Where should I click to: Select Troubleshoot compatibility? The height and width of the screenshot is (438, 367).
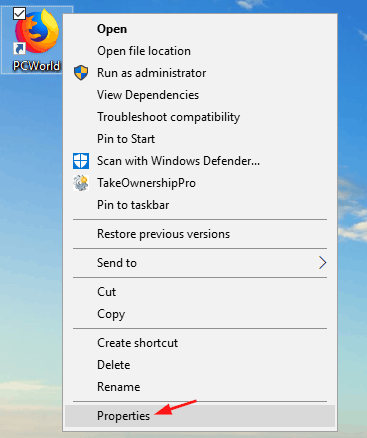168,117
